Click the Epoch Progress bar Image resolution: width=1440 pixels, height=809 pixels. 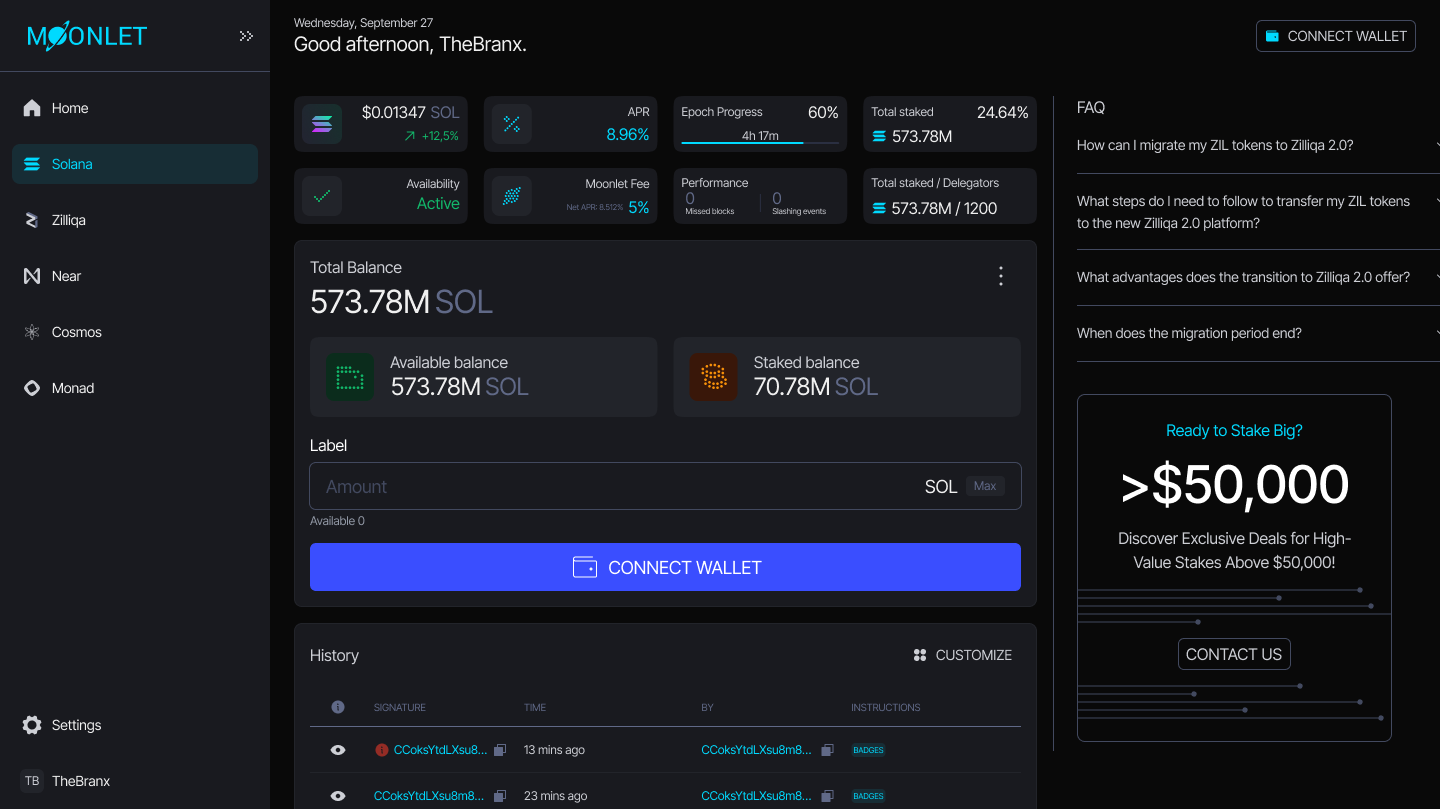pyautogui.click(x=760, y=143)
